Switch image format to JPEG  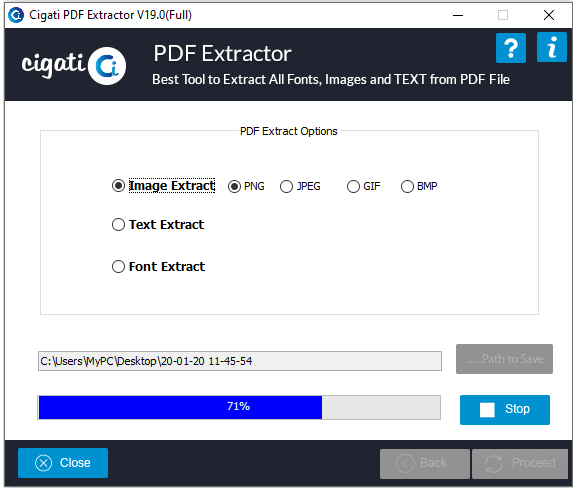pyautogui.click(x=287, y=186)
